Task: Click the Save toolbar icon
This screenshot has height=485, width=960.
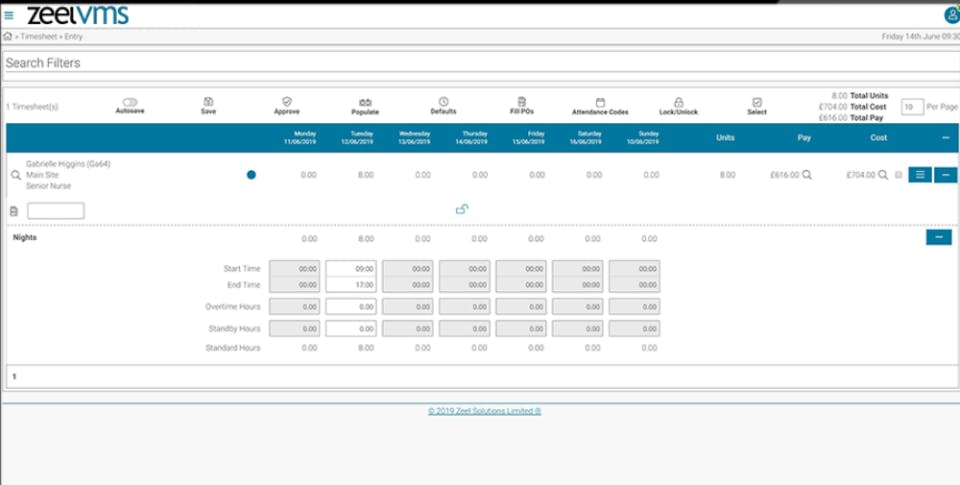Action: pyautogui.click(x=208, y=102)
